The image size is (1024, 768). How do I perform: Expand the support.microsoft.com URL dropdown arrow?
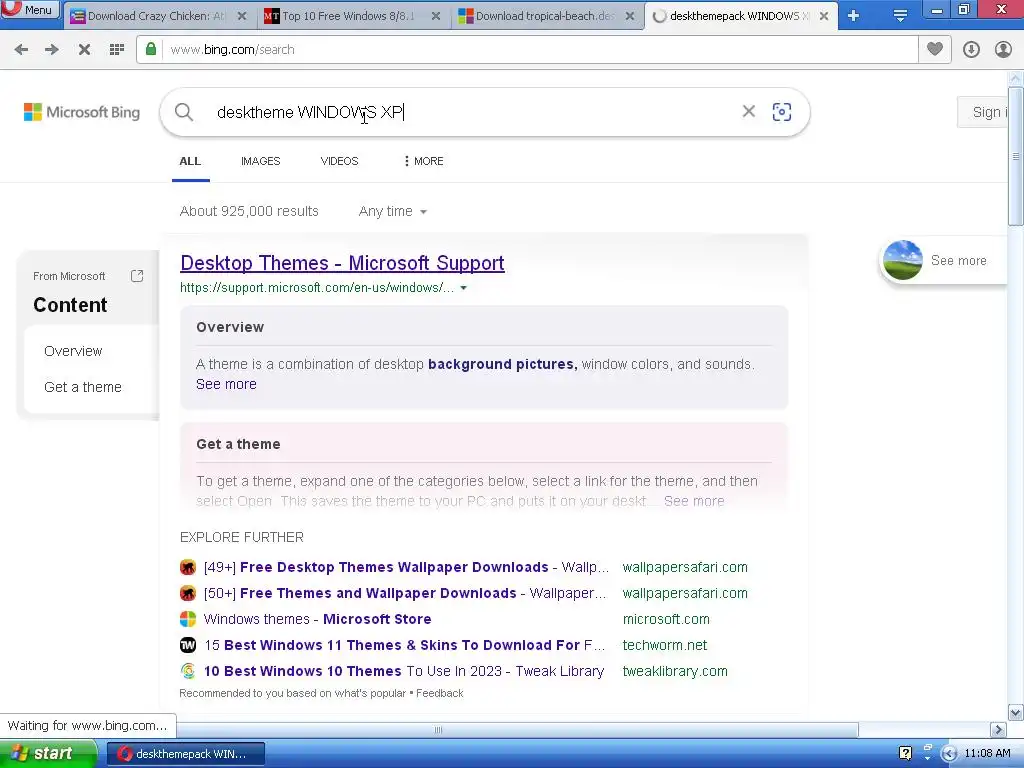(x=464, y=288)
